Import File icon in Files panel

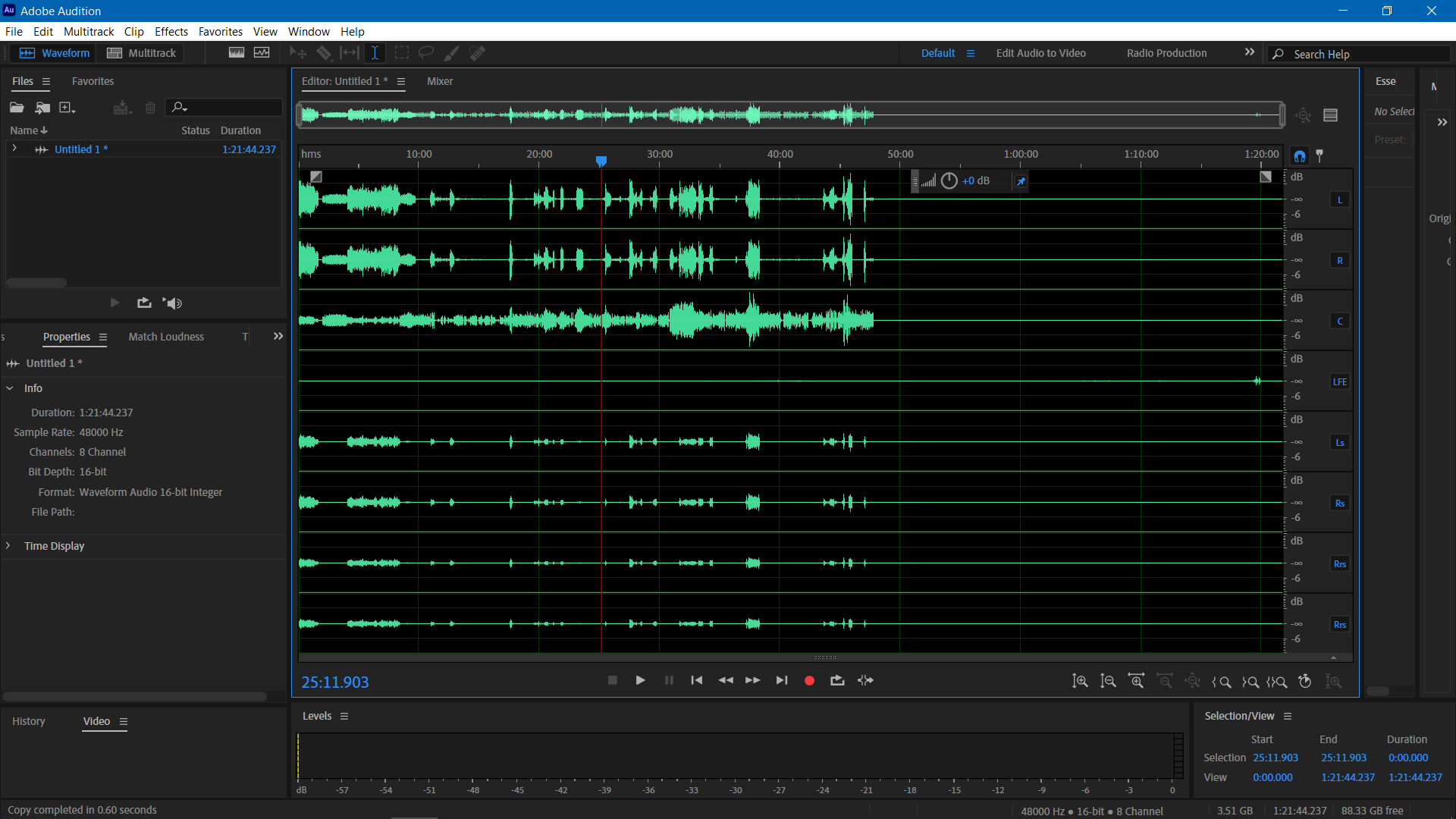[42, 108]
